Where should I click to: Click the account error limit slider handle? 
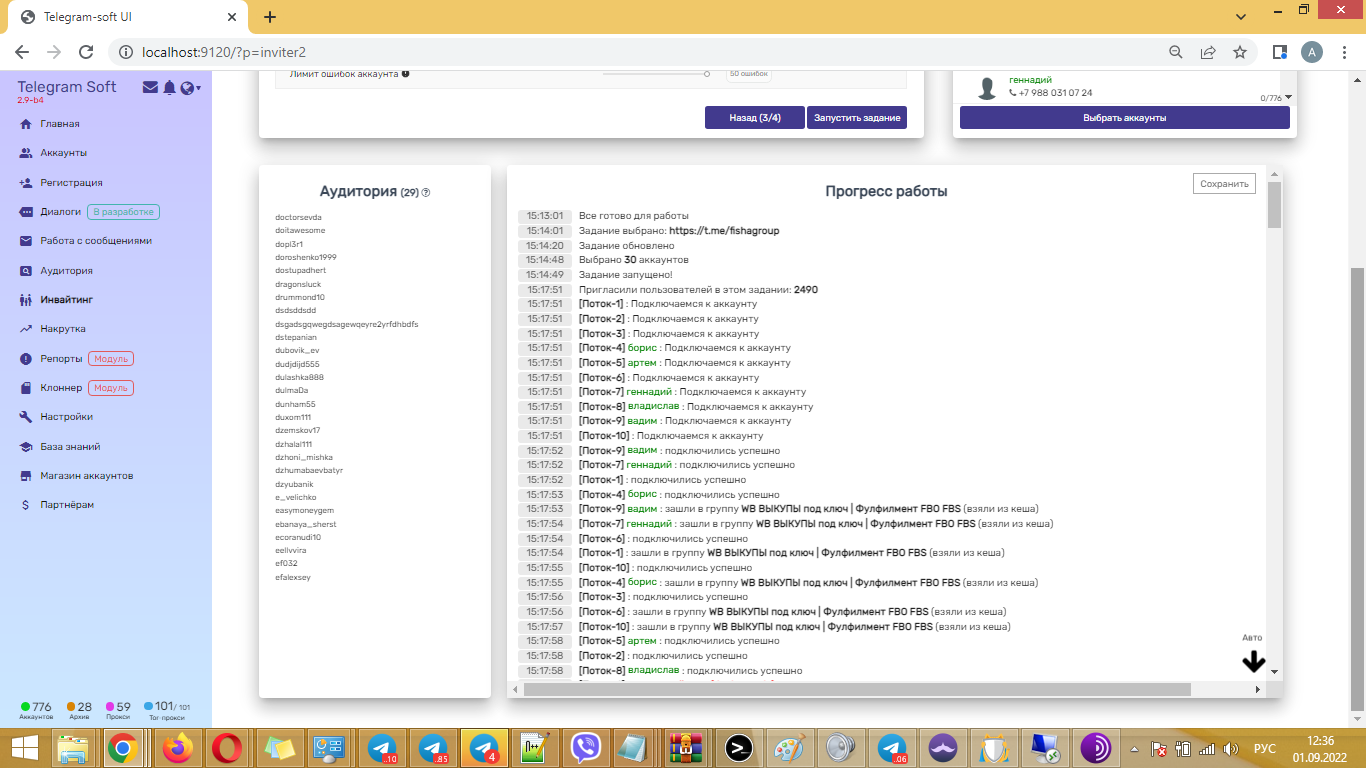point(707,73)
